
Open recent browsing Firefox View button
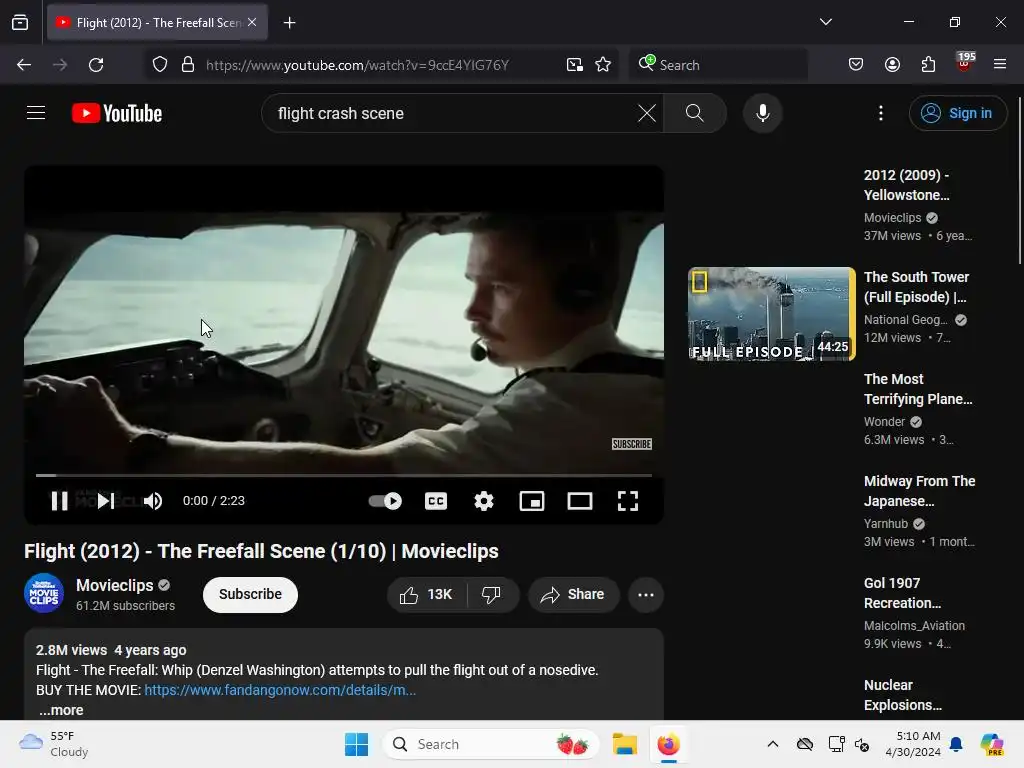(20, 22)
